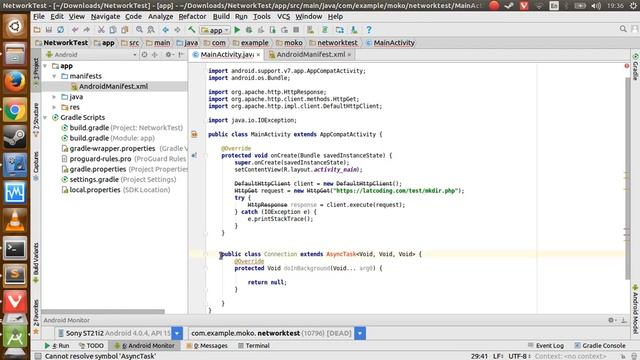Click the Make Project hammer icon
The height and width of the screenshot is (360, 640).
tap(191, 30)
